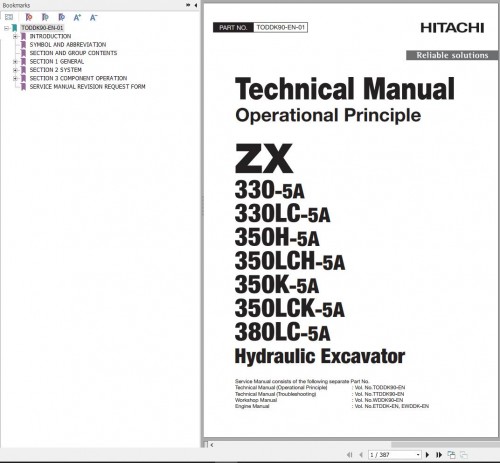Collapse the TODDK90-EN-01 root bookmark

(x=6, y=28)
